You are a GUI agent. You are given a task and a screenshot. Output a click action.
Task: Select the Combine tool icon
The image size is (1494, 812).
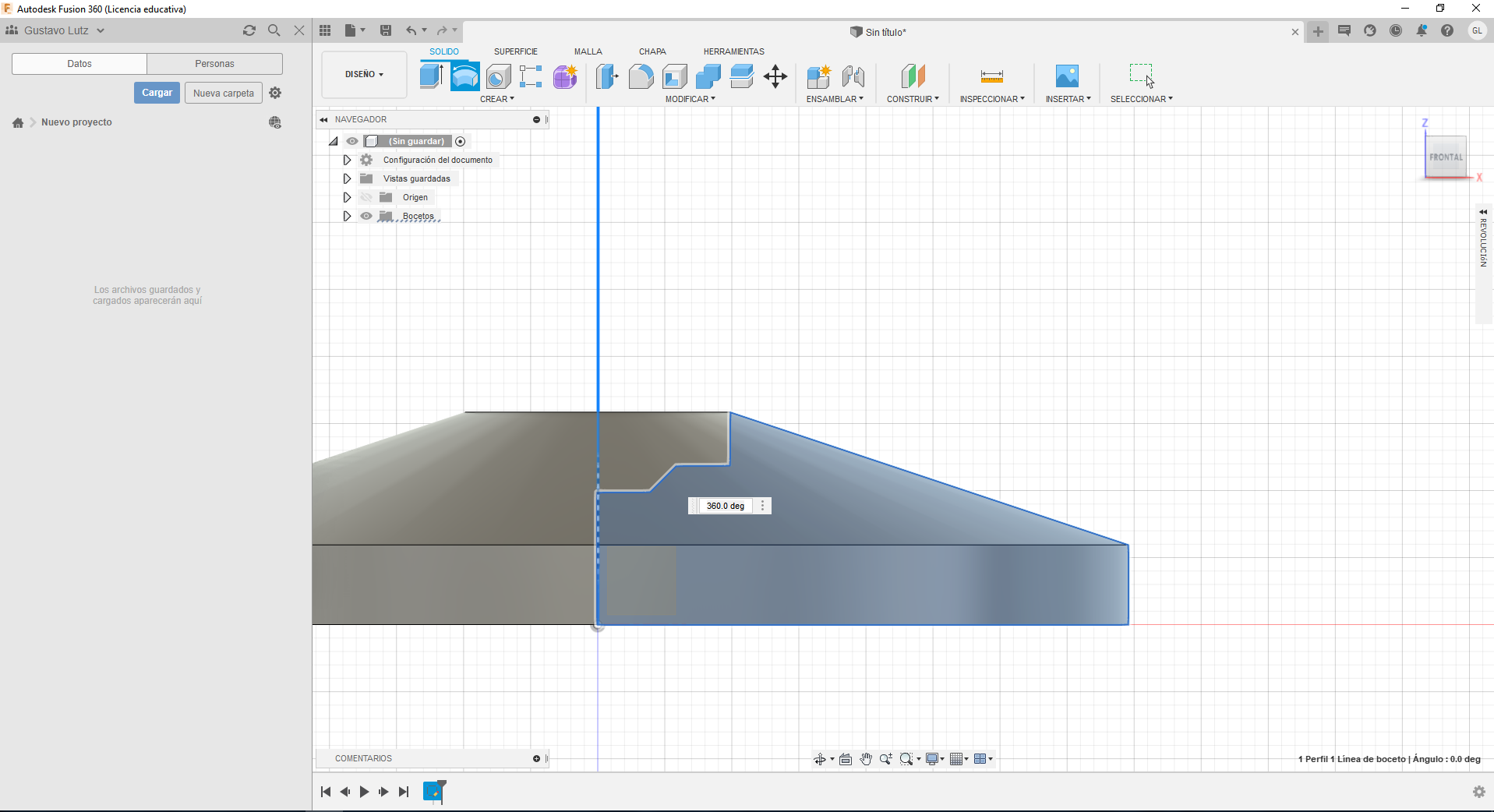click(x=708, y=76)
